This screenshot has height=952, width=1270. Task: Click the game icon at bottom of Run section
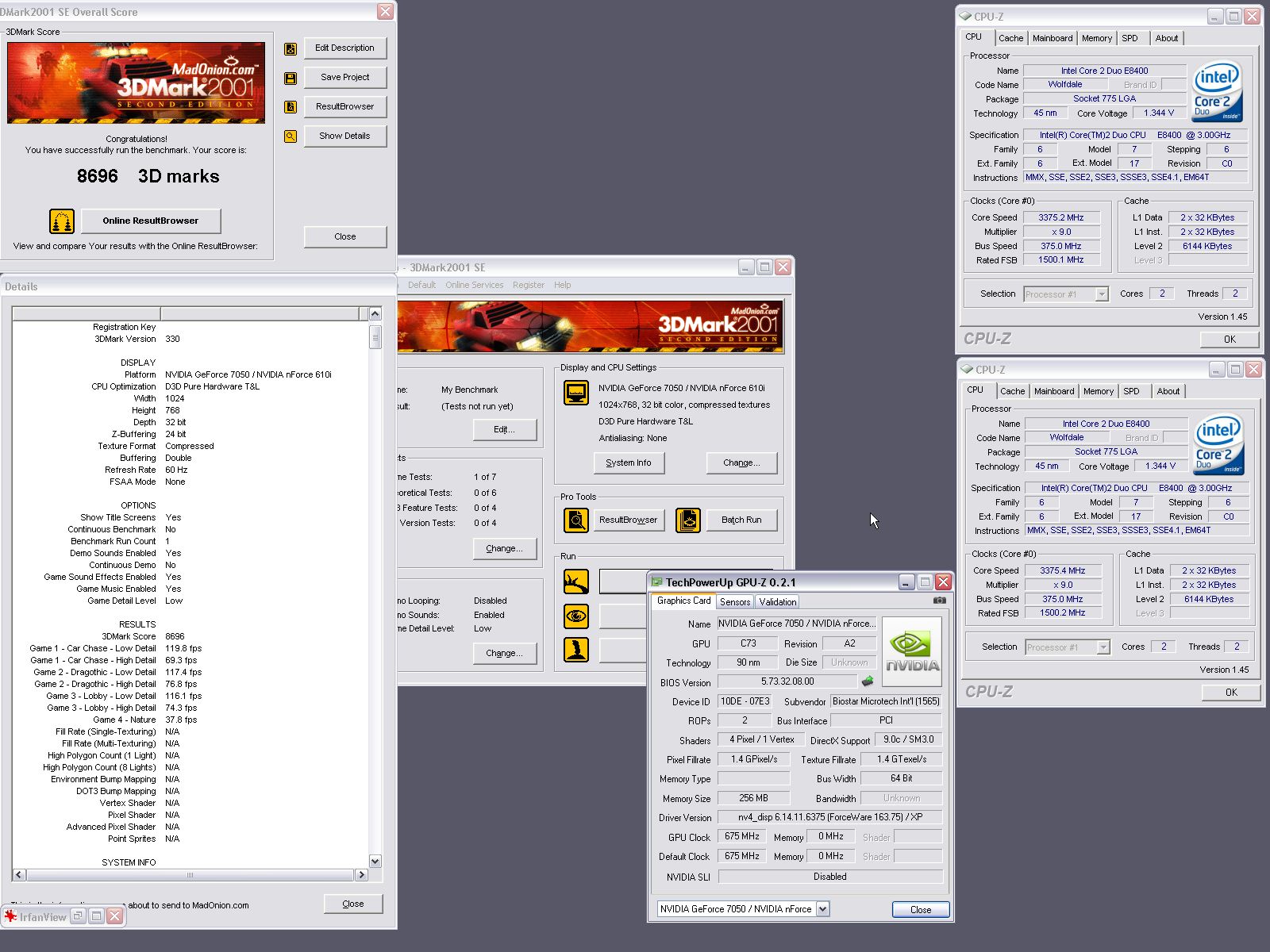coord(576,650)
